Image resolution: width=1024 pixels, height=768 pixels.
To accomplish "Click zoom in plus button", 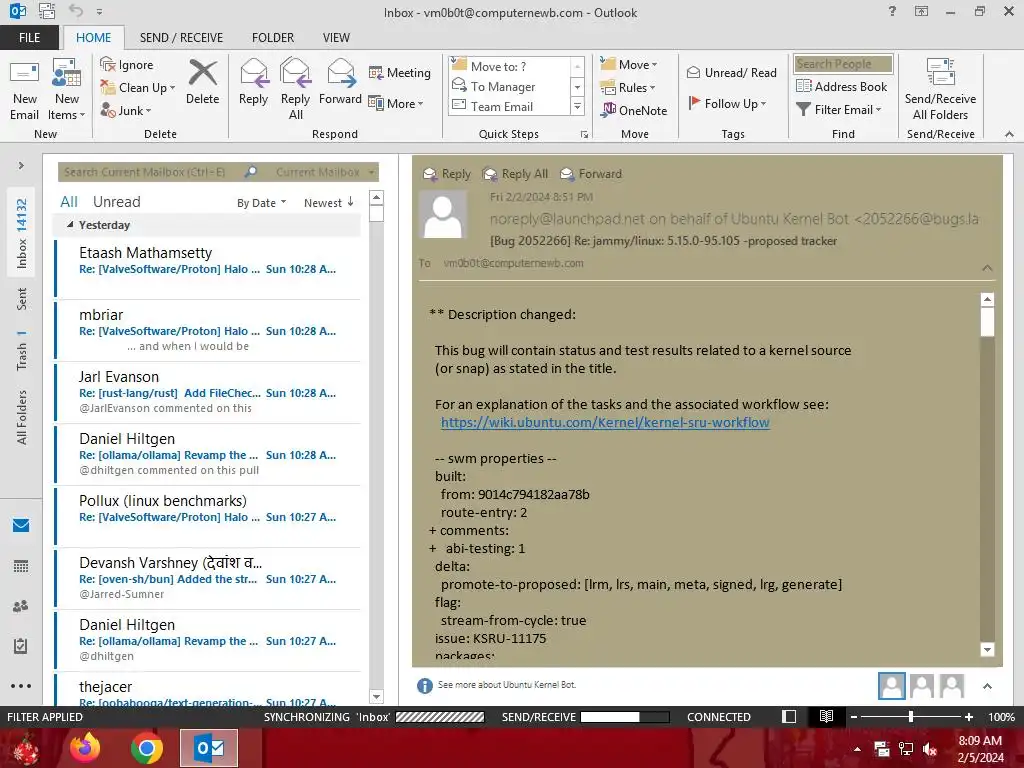I will (968, 716).
